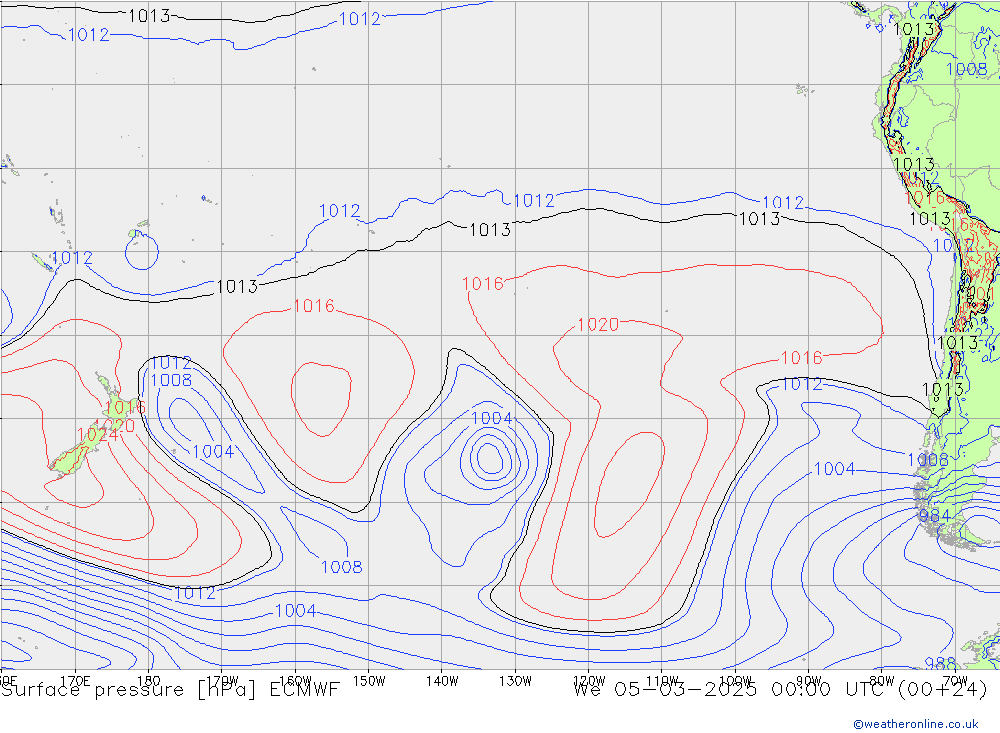
Task: Click the 130W longitude label
Action: coord(515,681)
